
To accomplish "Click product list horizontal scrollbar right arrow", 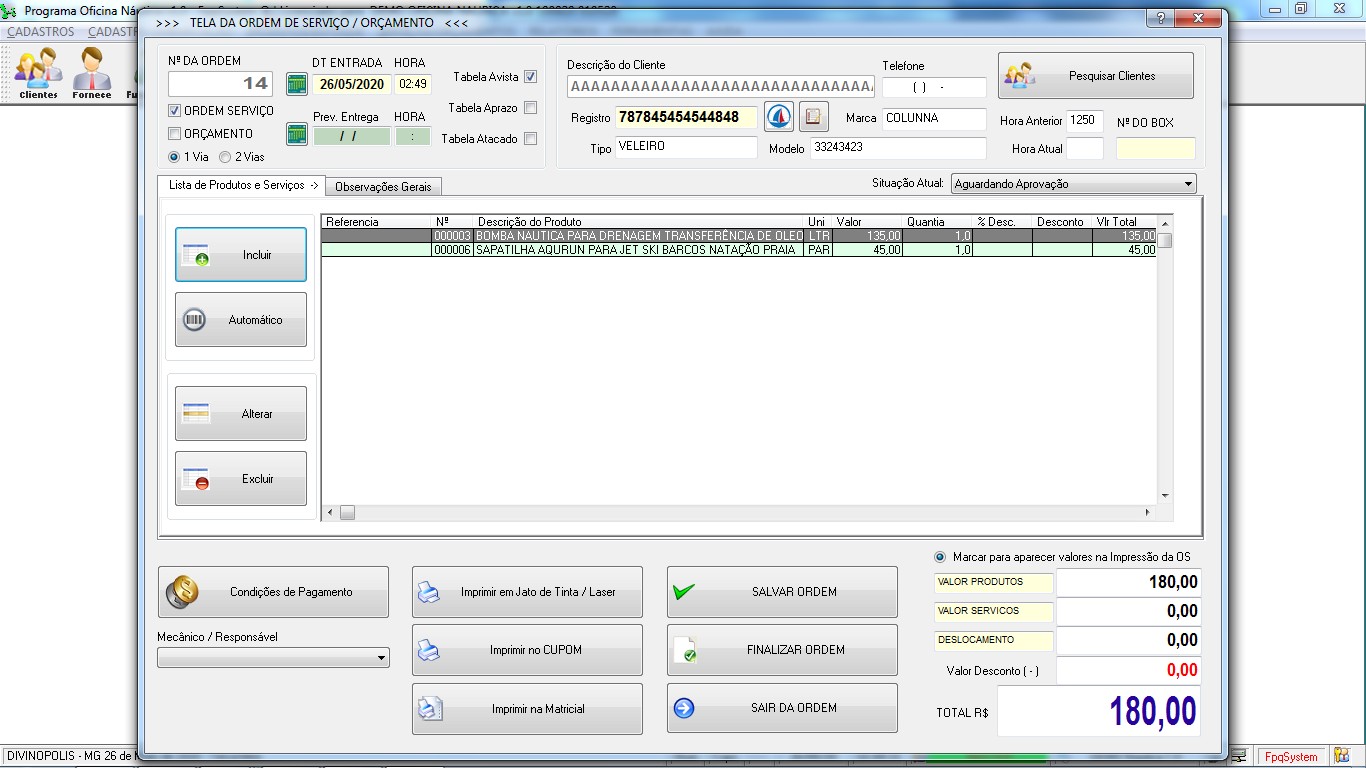I will click(x=1148, y=513).
